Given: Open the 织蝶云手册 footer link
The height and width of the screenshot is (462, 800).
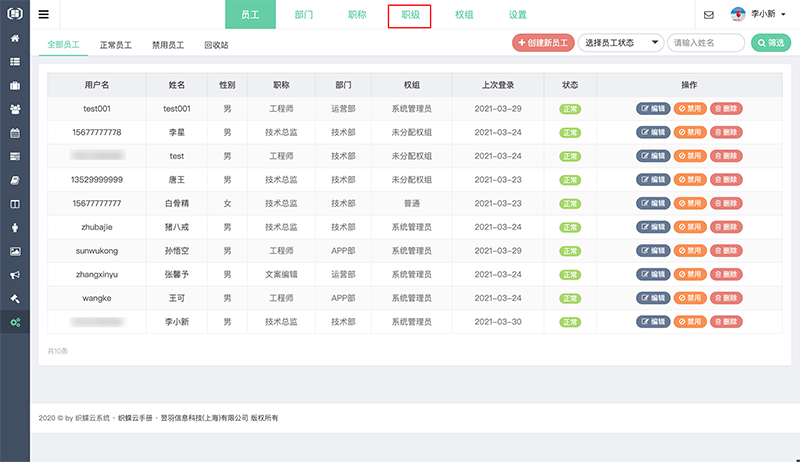Looking at the screenshot, I should click(x=135, y=418).
